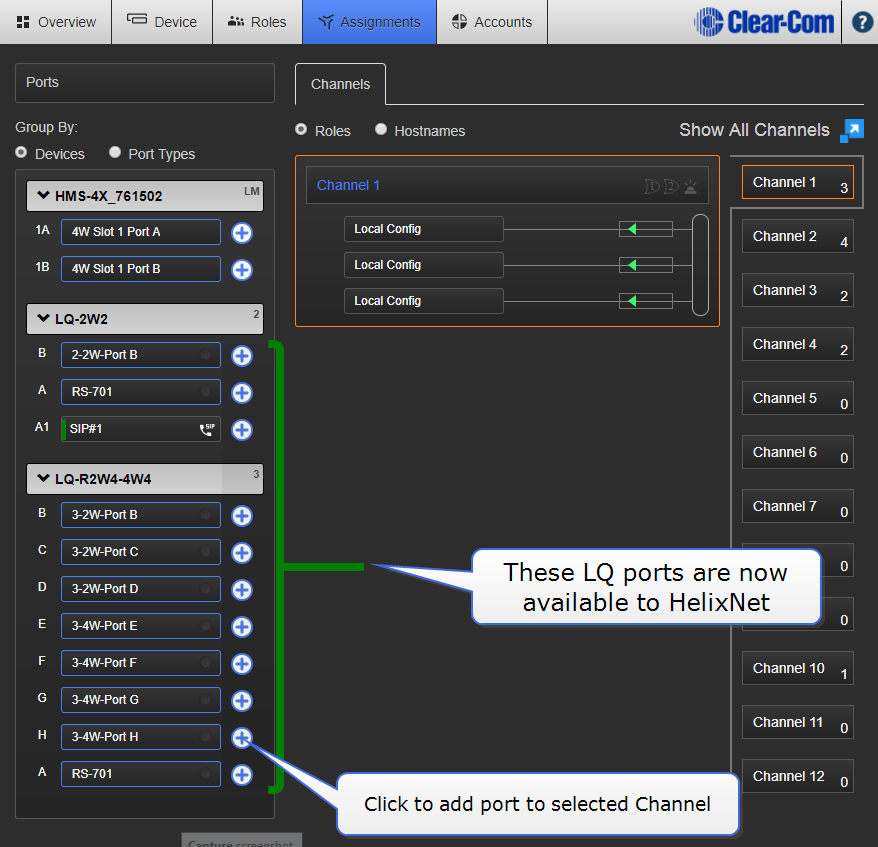Click the 2-2W-Port B port field
The width and height of the screenshot is (878, 847).
point(141,355)
